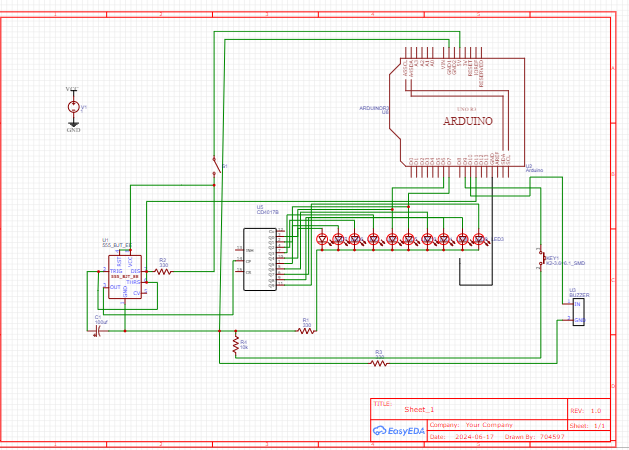This screenshot has width=629, height=450.
Task: Select the 555 timer chip U1
Action: coord(125,277)
